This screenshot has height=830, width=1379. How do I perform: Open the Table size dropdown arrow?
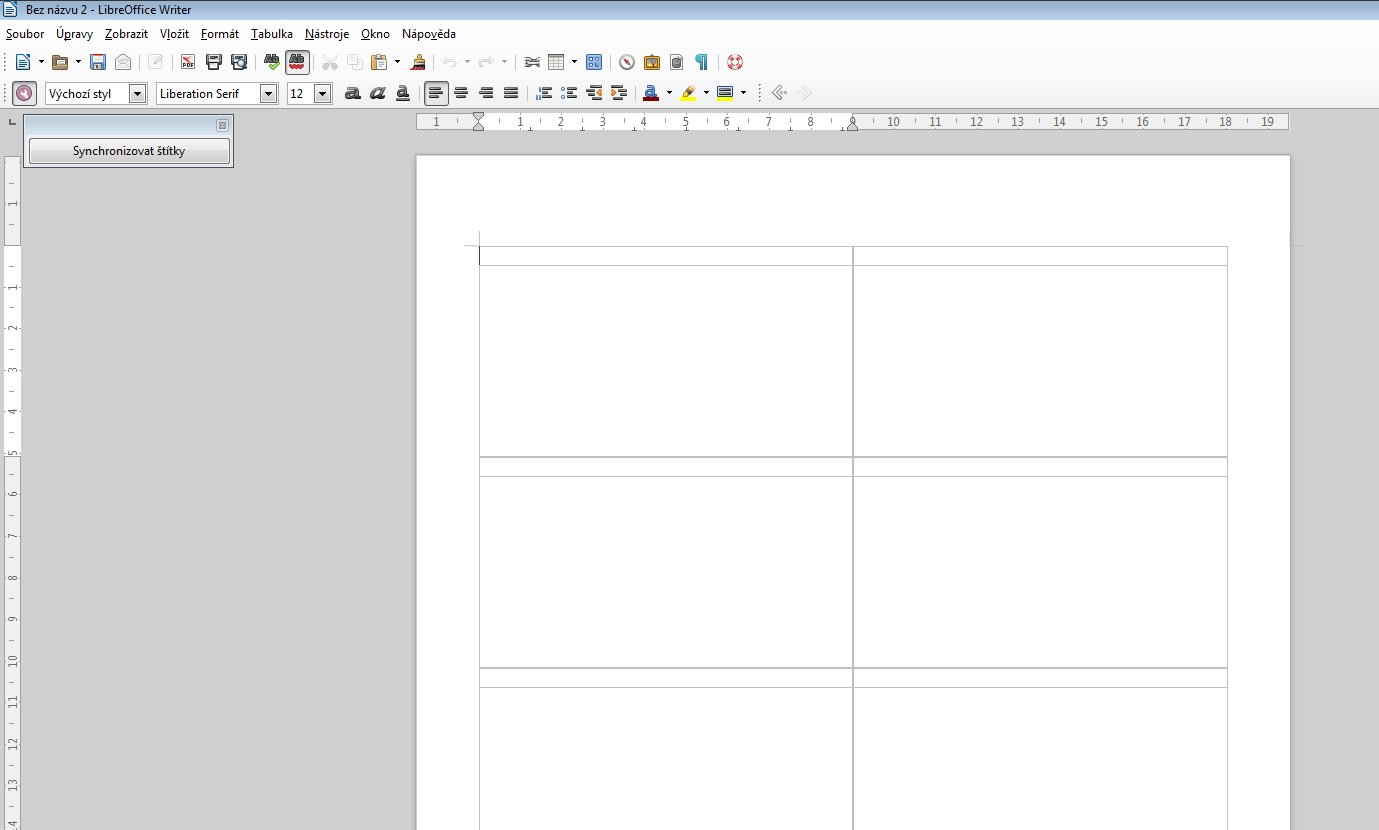[574, 62]
